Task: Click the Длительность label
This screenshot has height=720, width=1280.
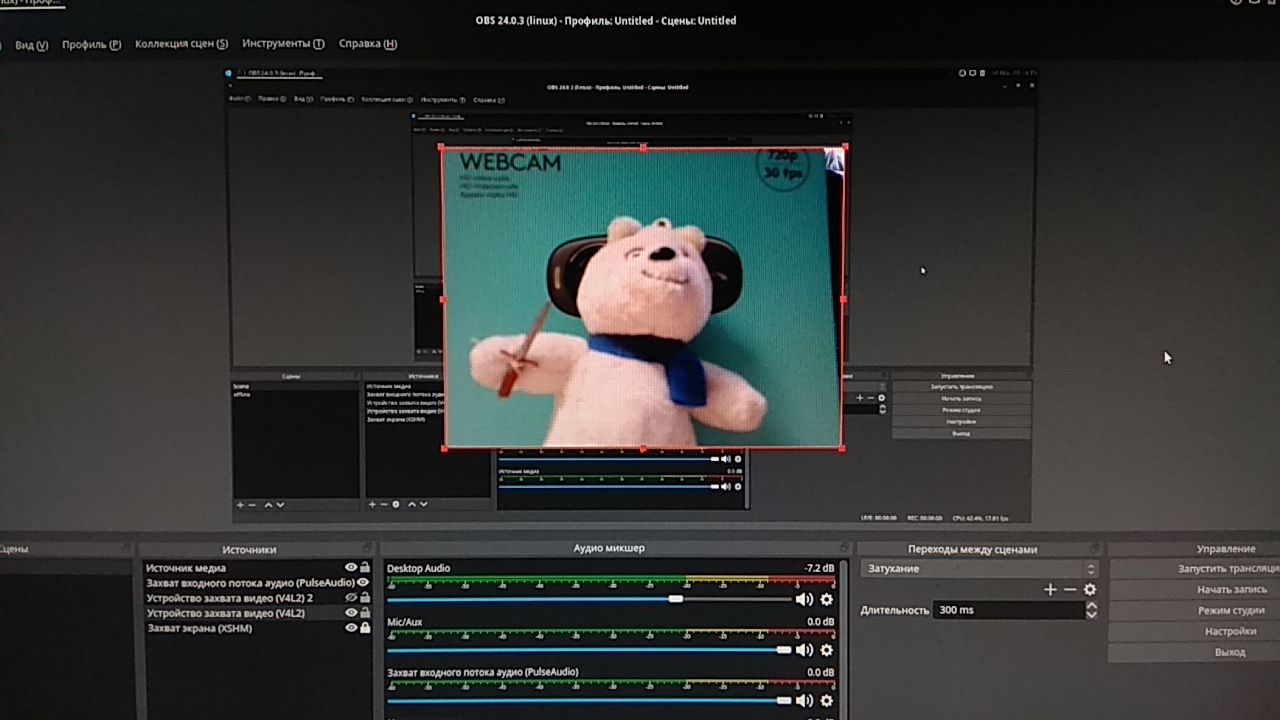Action: pyautogui.click(x=895, y=610)
